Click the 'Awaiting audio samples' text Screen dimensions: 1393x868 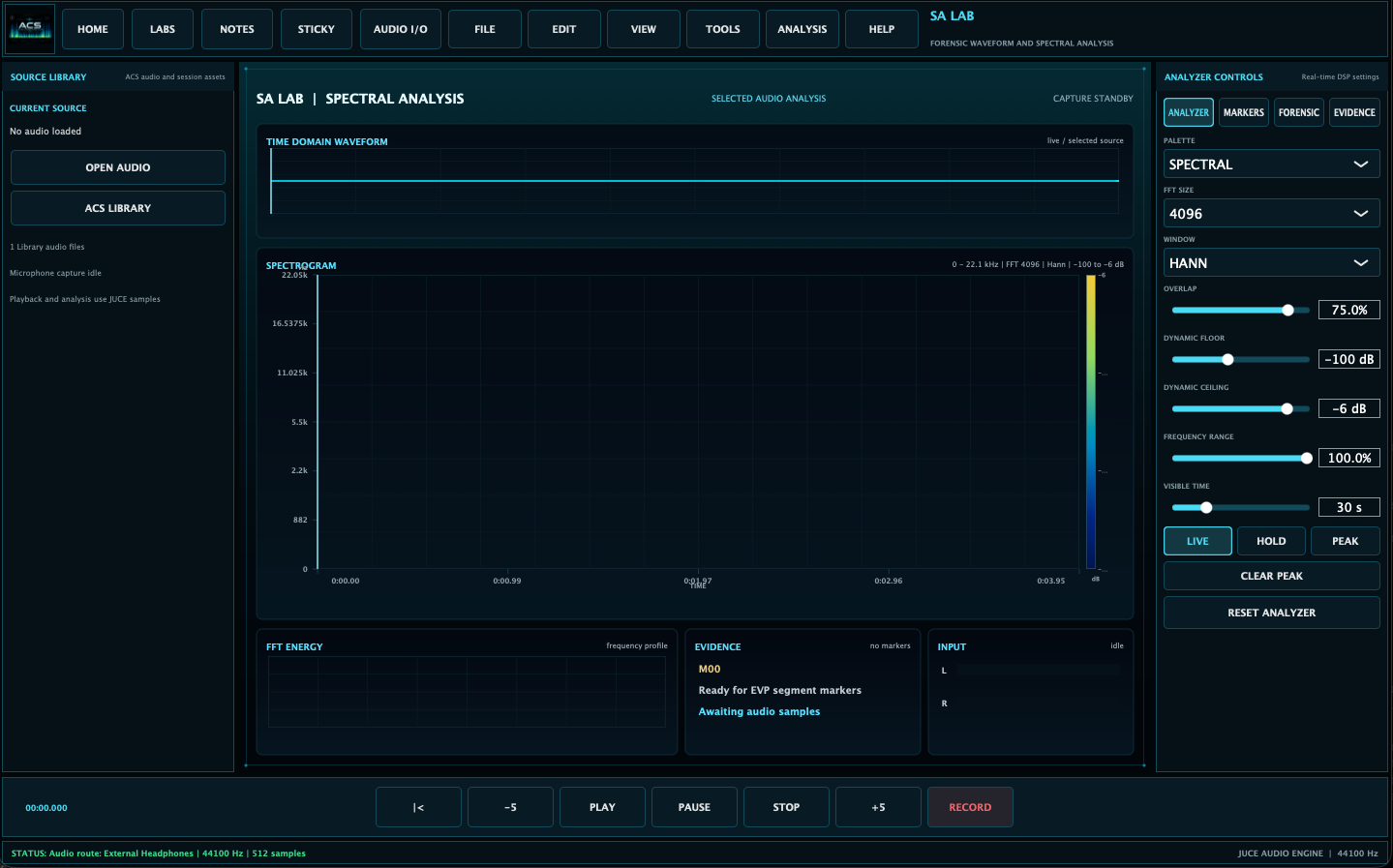(x=759, y=712)
